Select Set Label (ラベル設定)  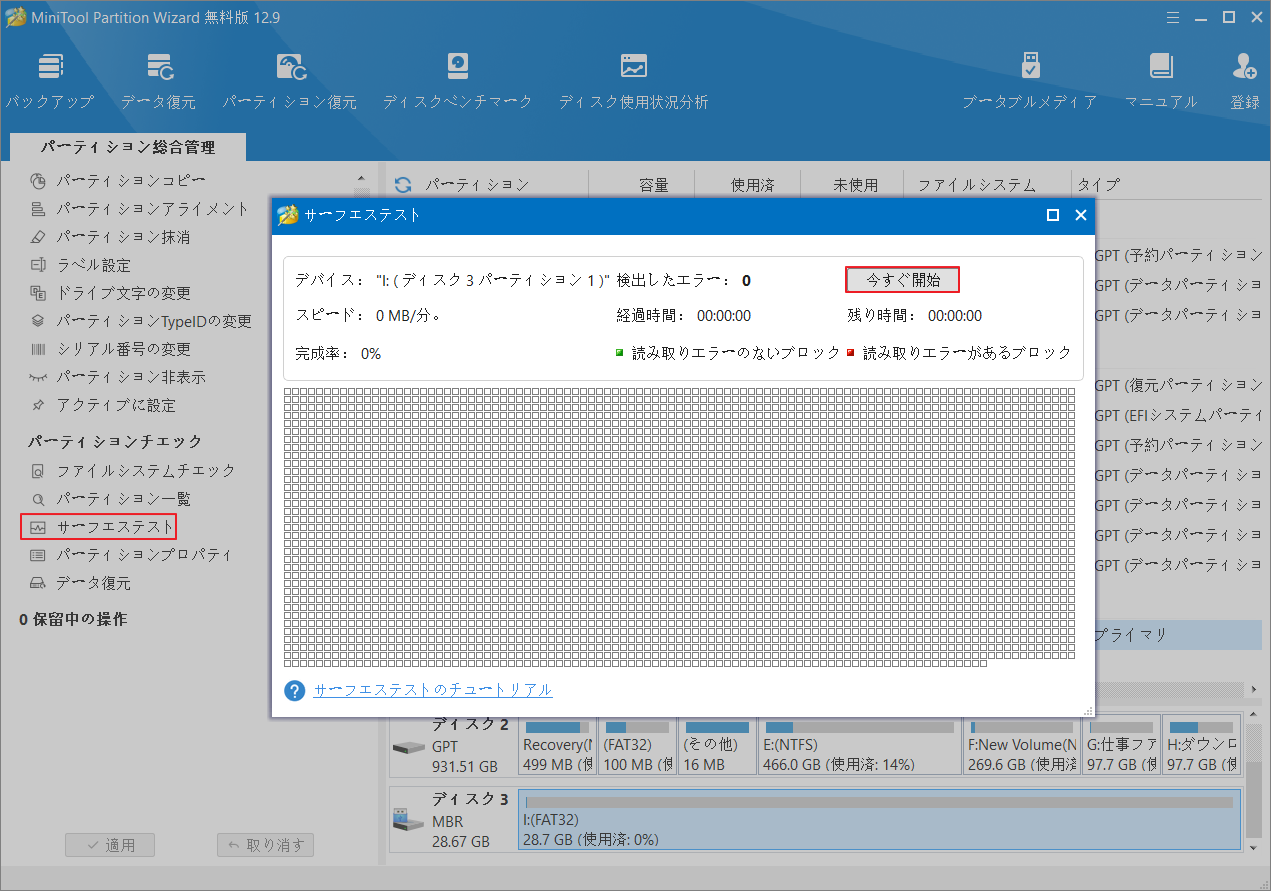coord(80,265)
